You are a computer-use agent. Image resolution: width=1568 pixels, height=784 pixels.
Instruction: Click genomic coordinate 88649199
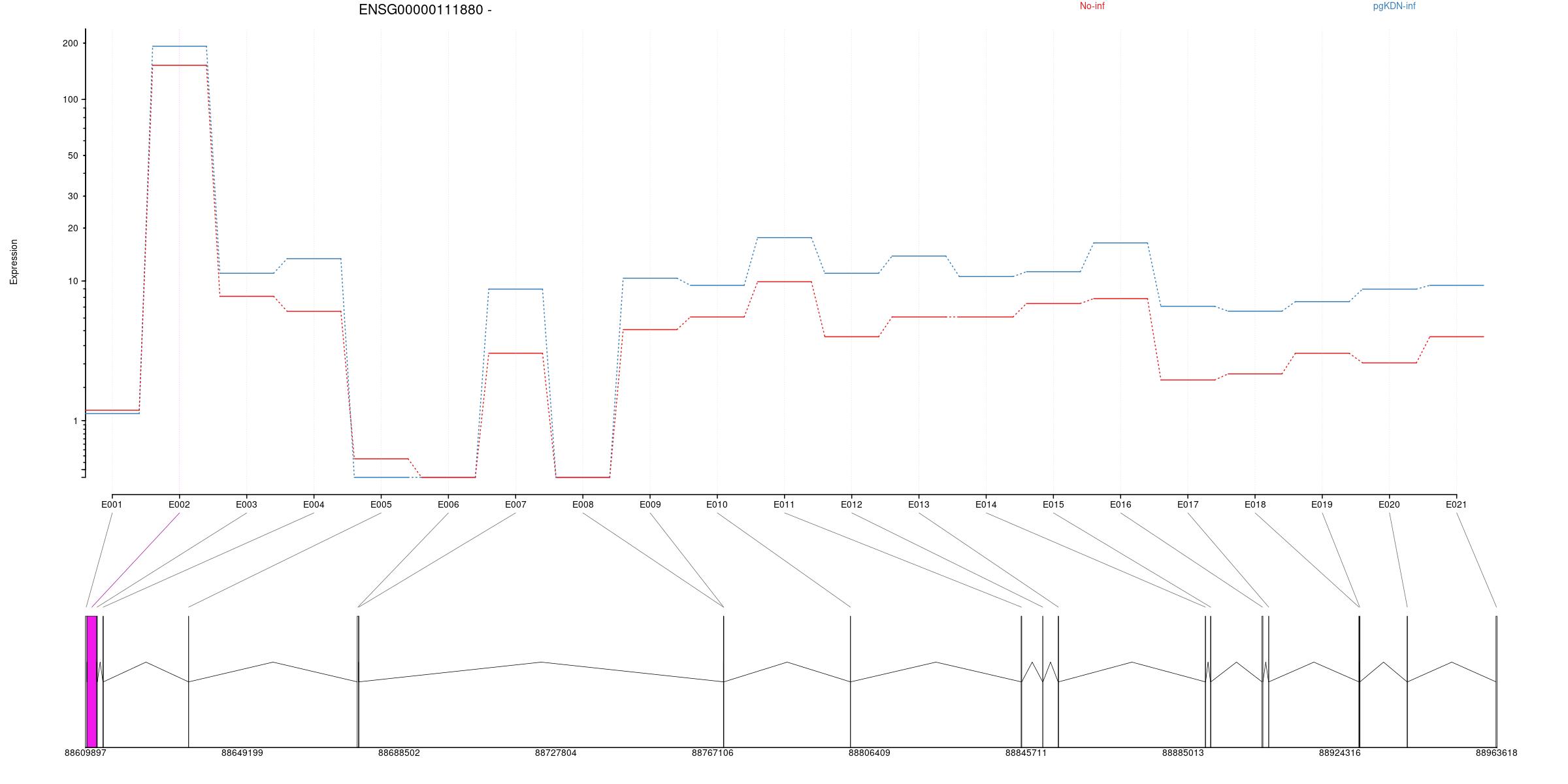(242, 753)
